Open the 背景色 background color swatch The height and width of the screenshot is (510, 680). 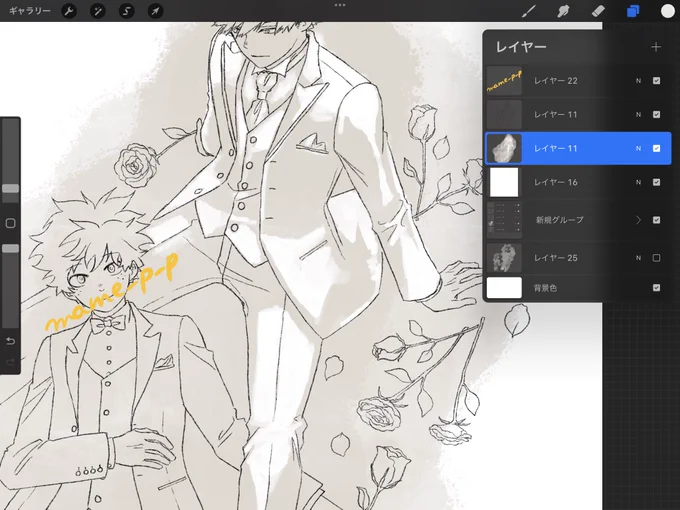coord(504,288)
